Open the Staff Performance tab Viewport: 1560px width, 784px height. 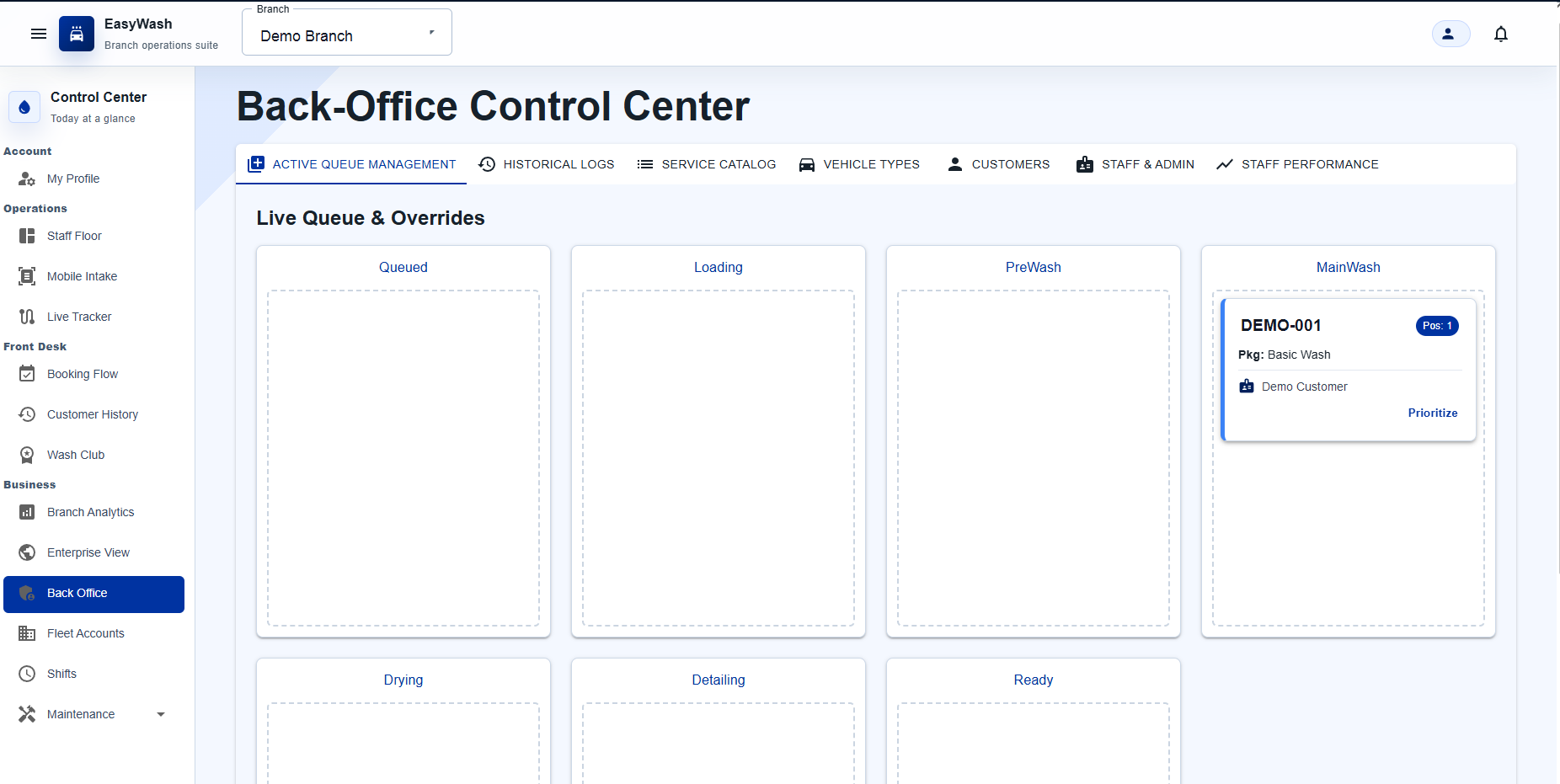1297,164
